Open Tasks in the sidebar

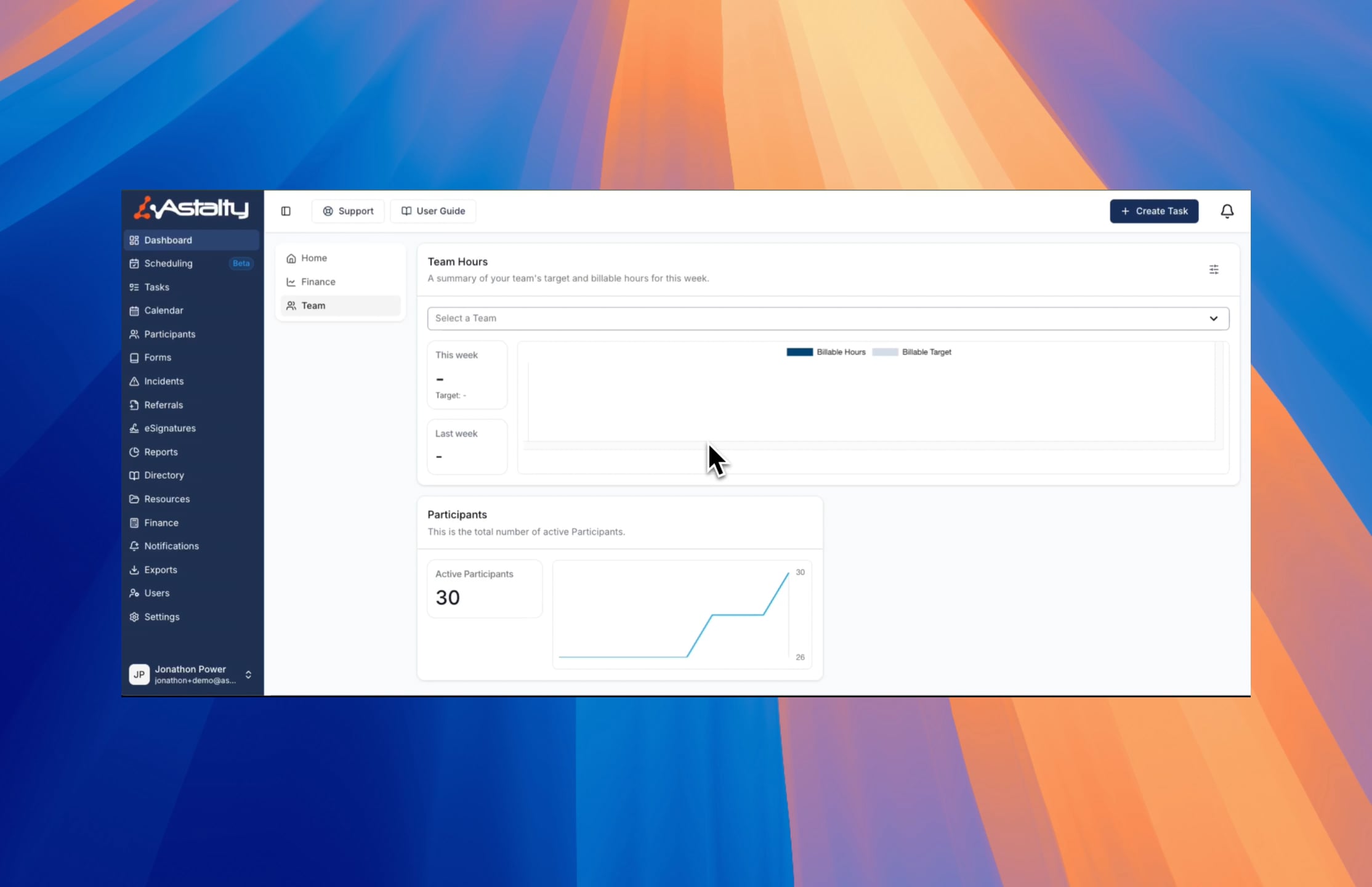pos(192,287)
